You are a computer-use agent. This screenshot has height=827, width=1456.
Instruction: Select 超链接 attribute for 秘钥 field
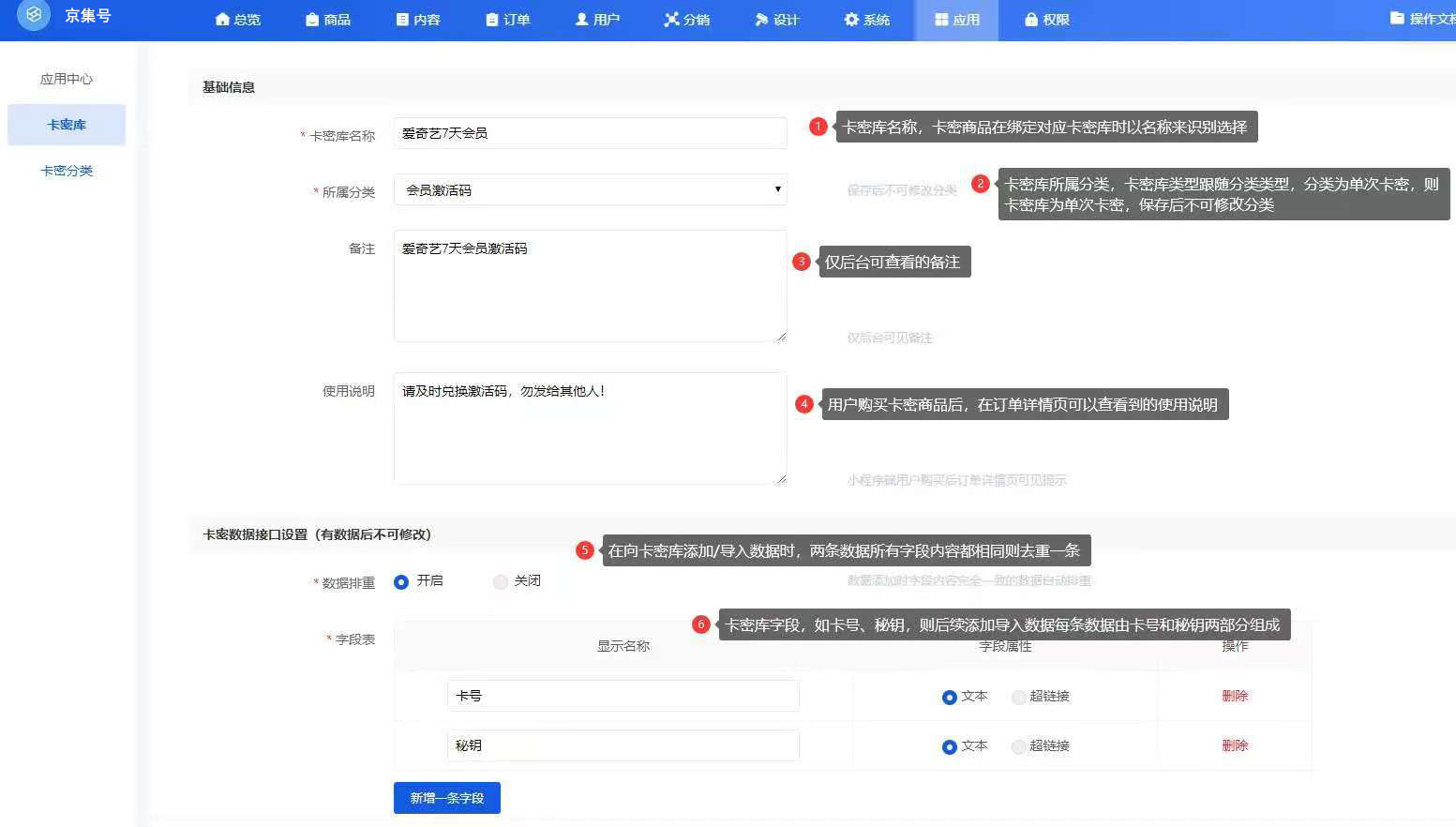tap(1019, 746)
